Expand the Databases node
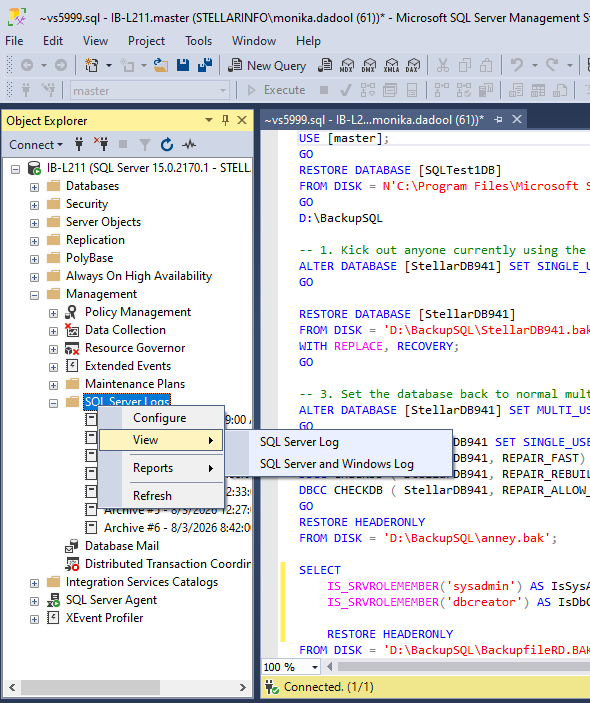Image resolution: width=590 pixels, height=703 pixels. pos(35,187)
